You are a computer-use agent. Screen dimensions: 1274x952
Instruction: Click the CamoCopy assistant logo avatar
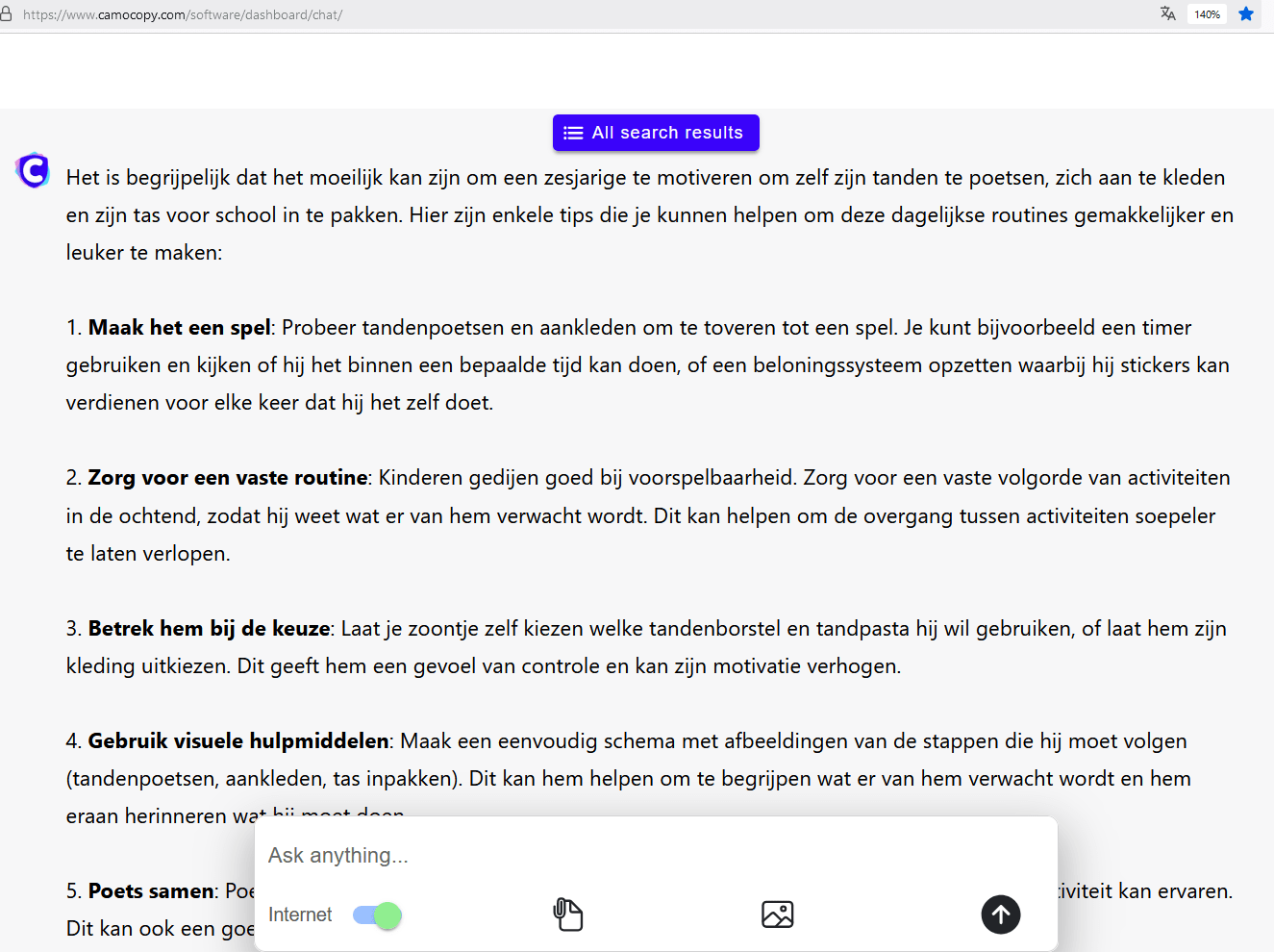[x=34, y=171]
